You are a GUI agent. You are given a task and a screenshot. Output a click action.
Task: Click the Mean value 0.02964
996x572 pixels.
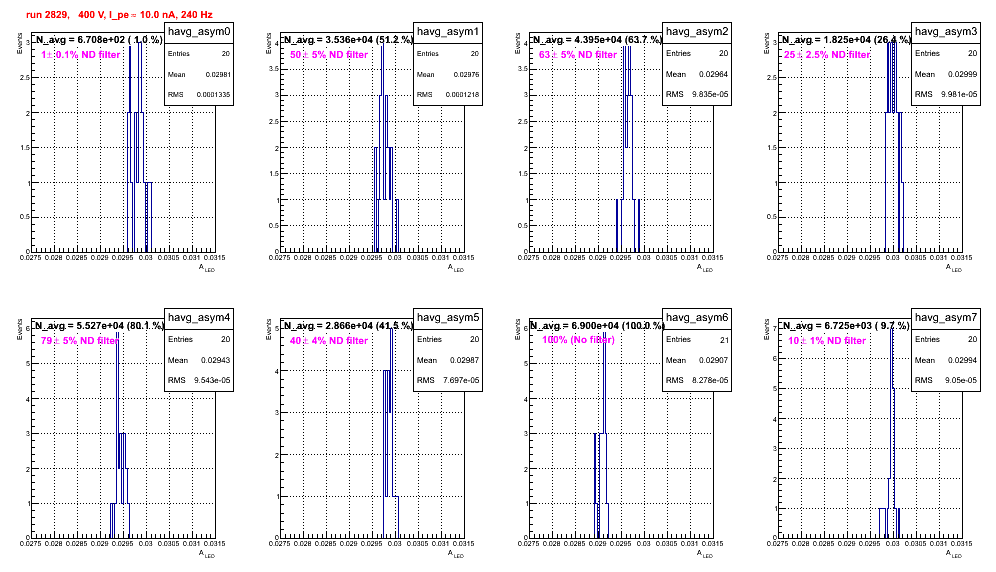(x=714, y=74)
